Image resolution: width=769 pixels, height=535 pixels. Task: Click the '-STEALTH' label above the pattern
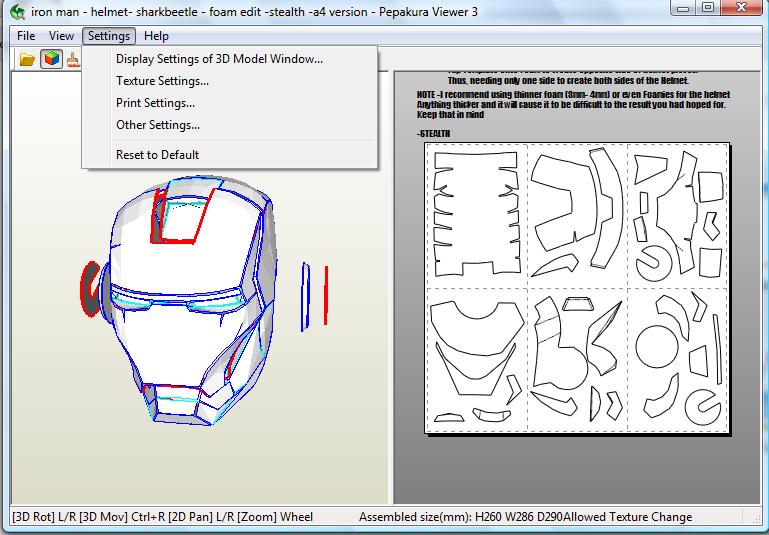pos(434,133)
